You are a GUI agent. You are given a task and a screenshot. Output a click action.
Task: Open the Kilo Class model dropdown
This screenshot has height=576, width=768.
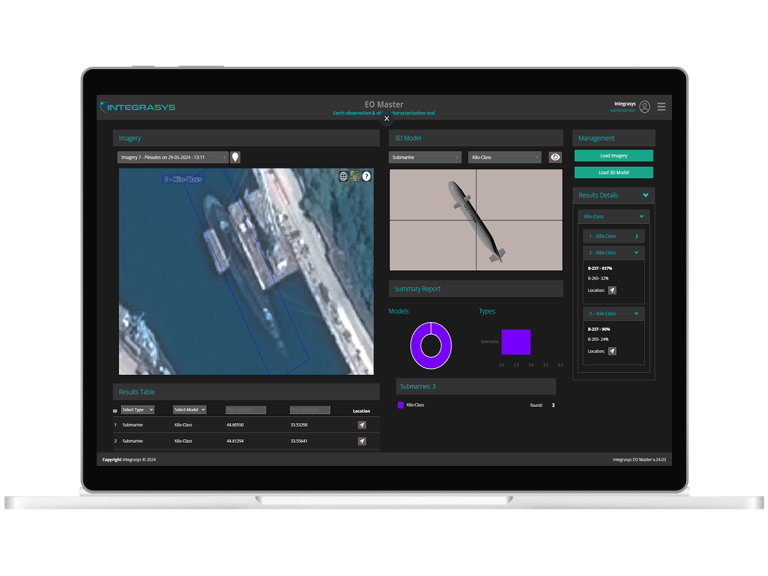[x=504, y=157]
